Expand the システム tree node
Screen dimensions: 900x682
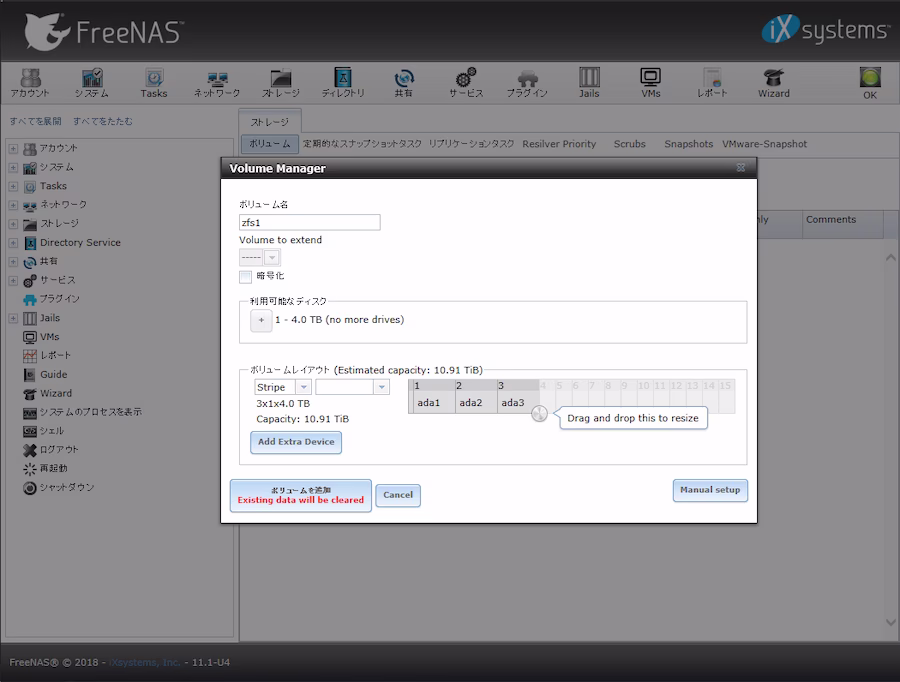point(13,167)
